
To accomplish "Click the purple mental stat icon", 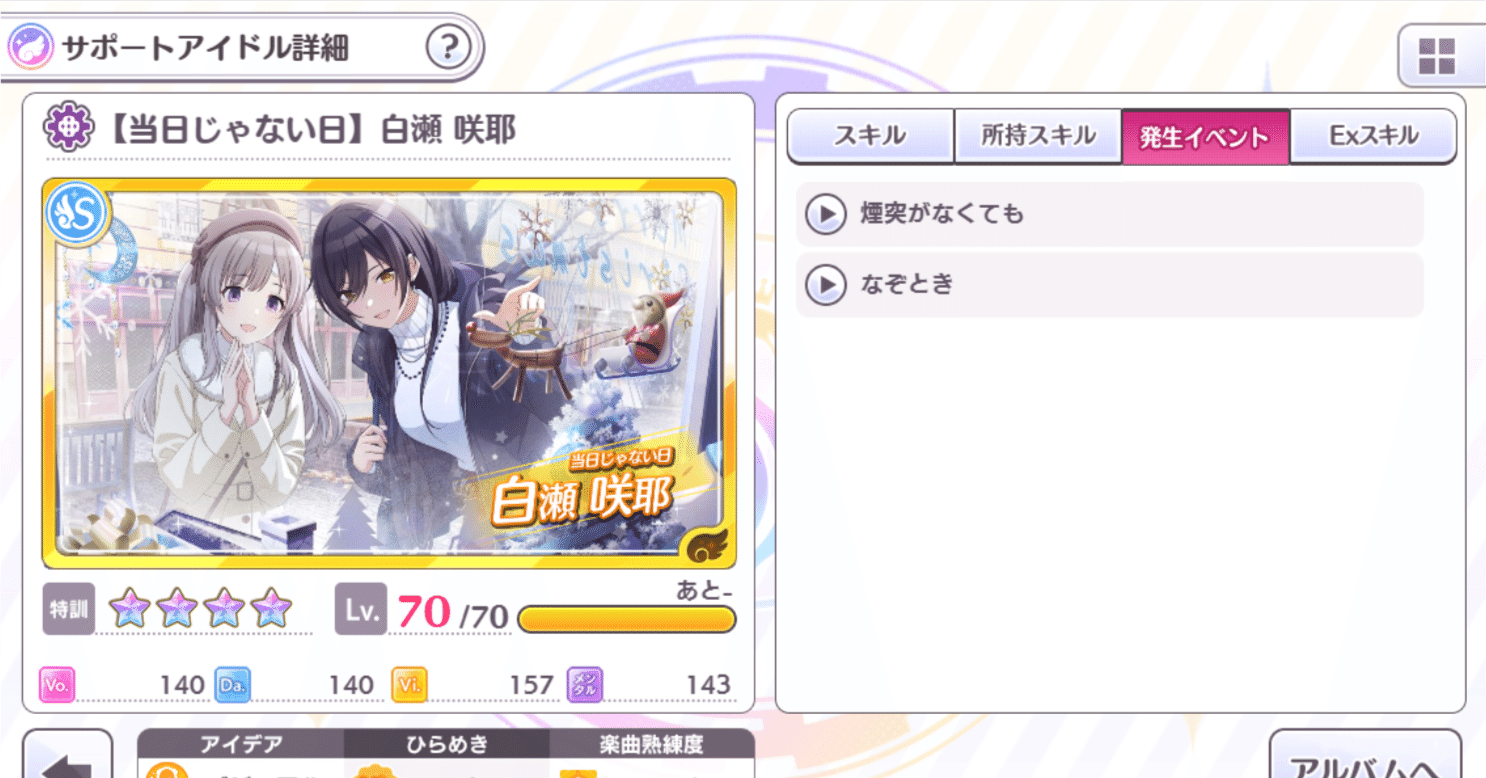I will [x=584, y=685].
